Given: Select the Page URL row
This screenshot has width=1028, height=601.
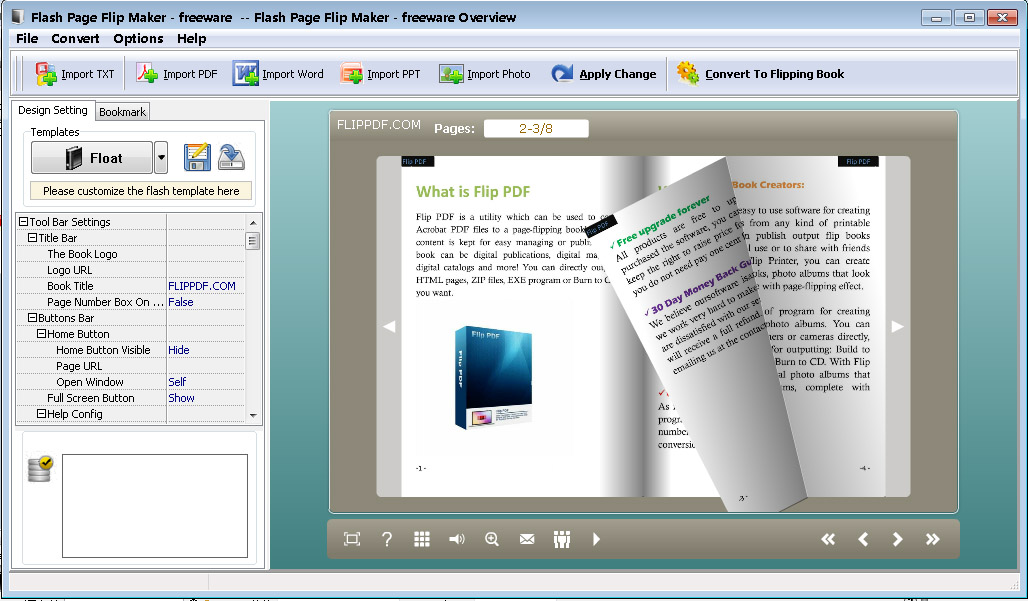Looking at the screenshot, I should pyautogui.click(x=130, y=366).
